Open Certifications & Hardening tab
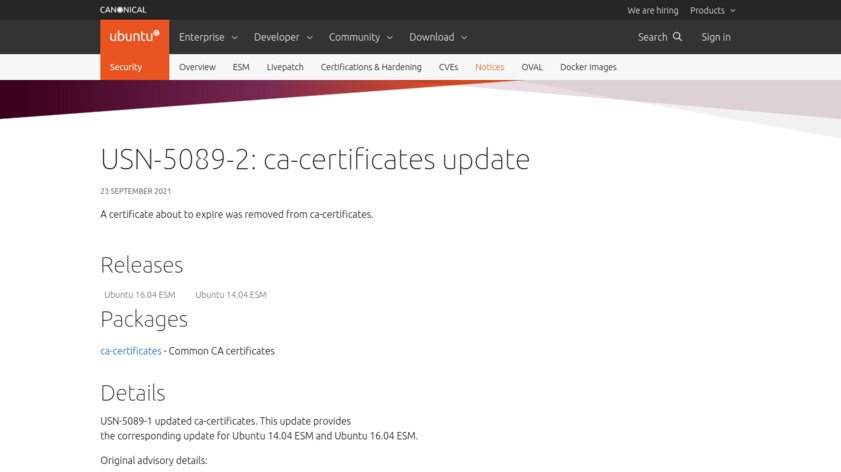 coord(371,67)
